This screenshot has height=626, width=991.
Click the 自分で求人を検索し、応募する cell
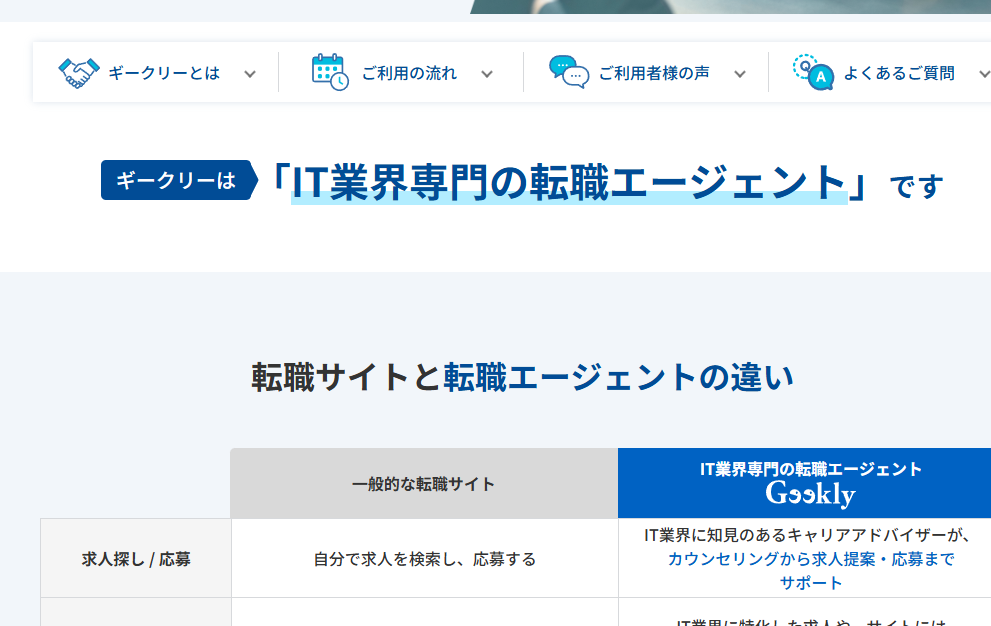425,559
